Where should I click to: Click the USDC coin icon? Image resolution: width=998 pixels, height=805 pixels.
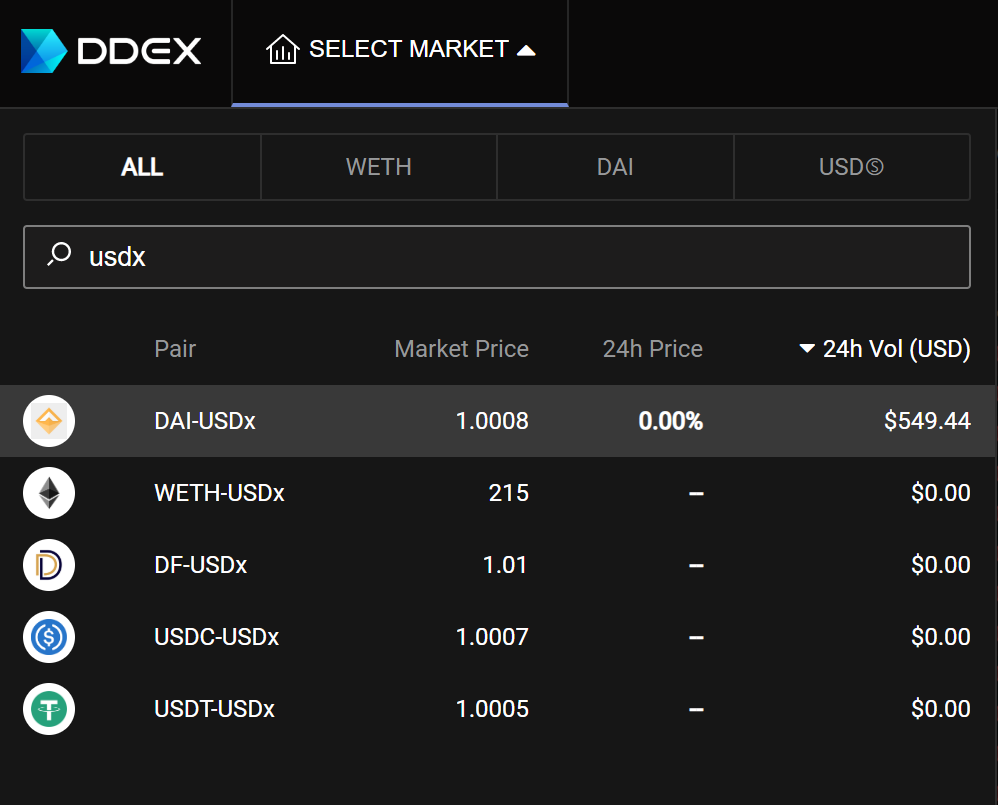[x=49, y=636]
